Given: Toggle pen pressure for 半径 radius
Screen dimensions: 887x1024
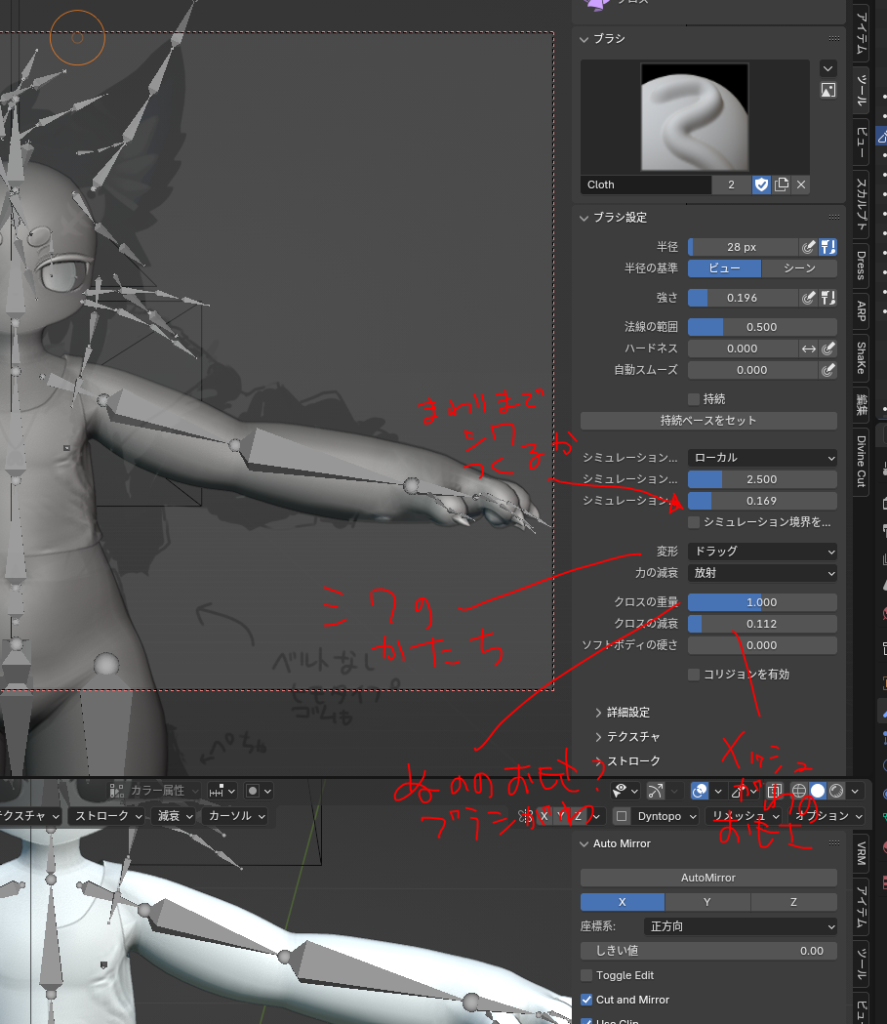Looking at the screenshot, I should (x=809, y=247).
